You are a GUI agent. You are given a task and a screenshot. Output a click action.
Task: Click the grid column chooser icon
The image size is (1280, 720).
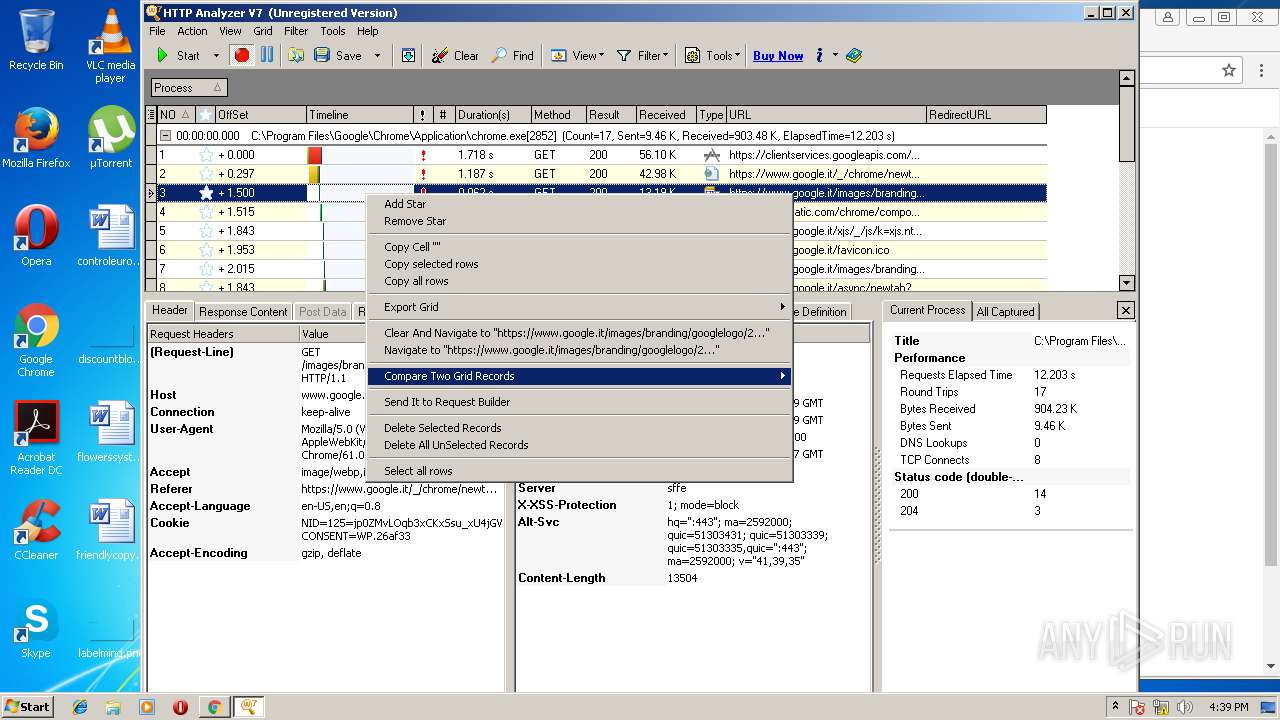[152, 115]
